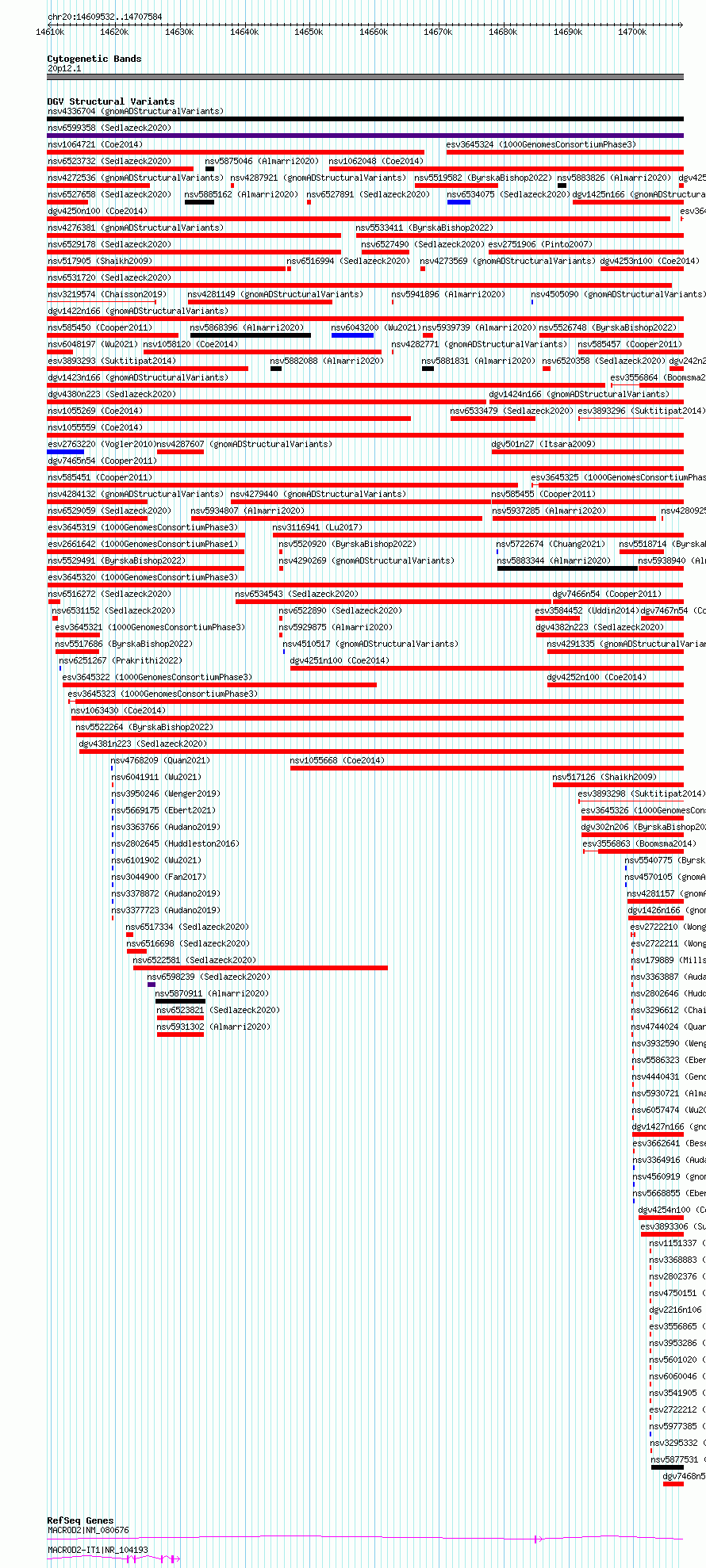Screen dimensions: 706x1568
Task: Select the esv3893293 Suktitipat2014 label
Action: 112,361
